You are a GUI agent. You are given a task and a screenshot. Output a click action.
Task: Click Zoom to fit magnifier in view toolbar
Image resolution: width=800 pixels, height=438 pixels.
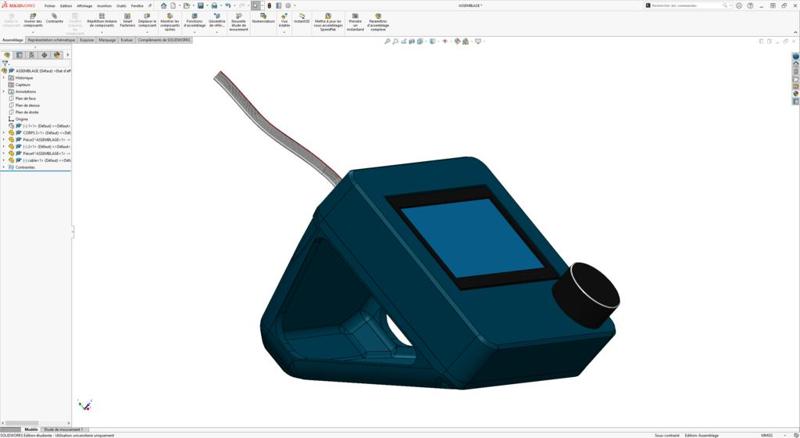click(x=387, y=41)
